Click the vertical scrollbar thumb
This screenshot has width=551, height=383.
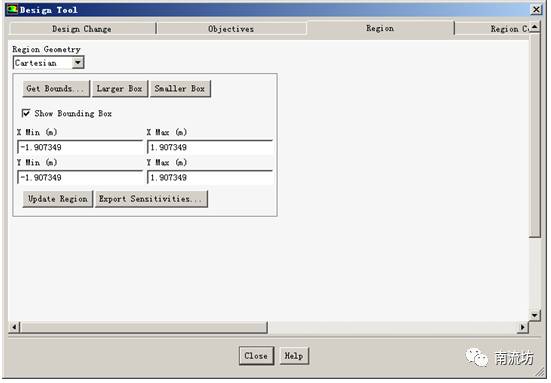click(534, 136)
